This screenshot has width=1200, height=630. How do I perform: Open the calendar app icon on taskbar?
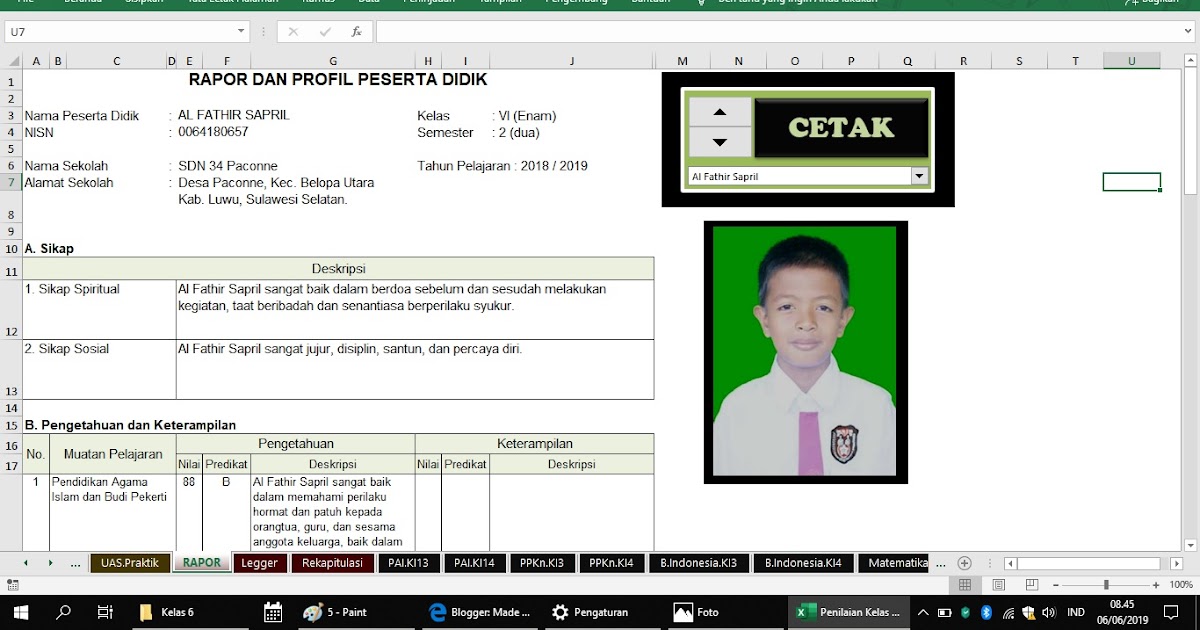click(x=272, y=612)
